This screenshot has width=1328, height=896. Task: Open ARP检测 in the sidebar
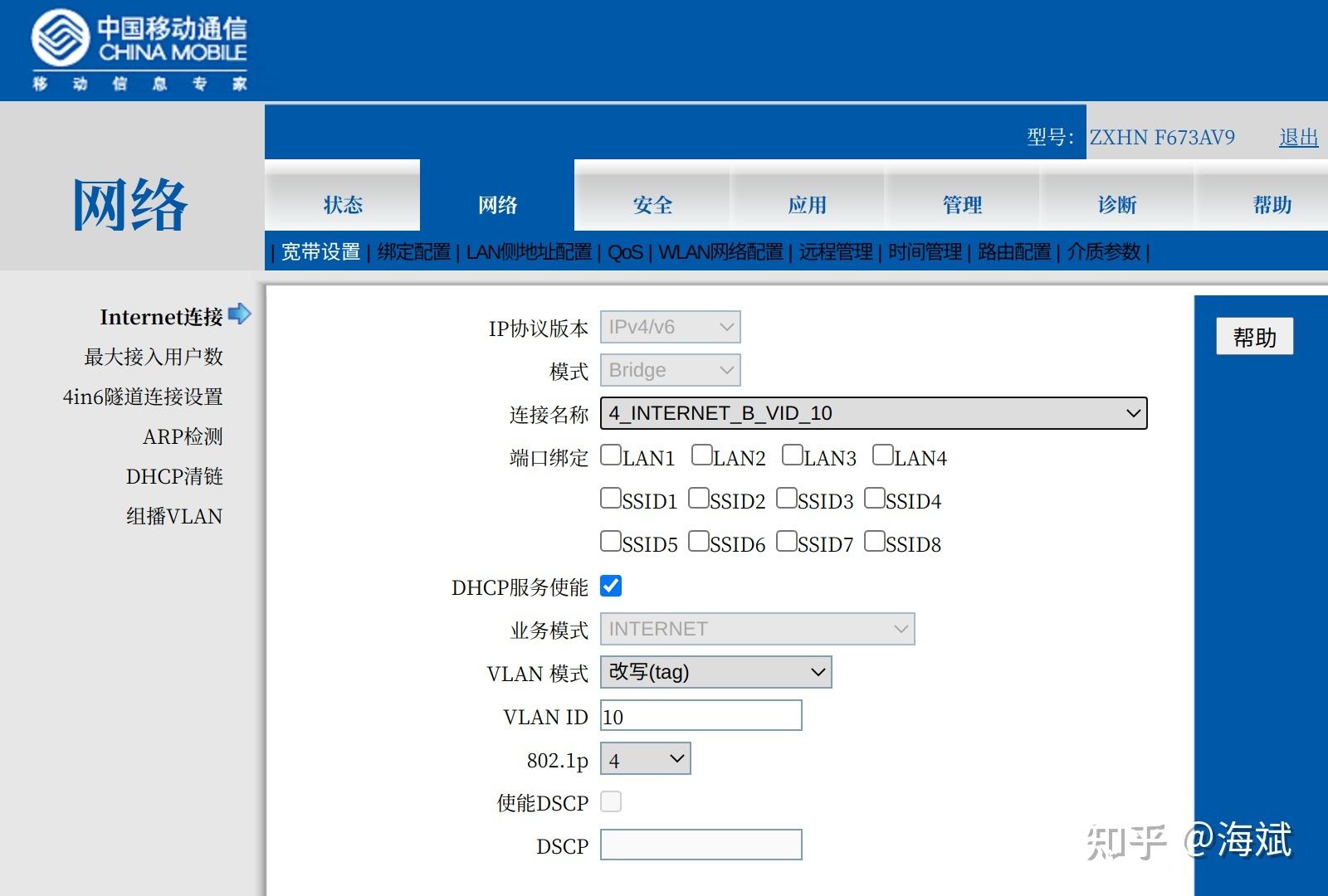pos(183,436)
